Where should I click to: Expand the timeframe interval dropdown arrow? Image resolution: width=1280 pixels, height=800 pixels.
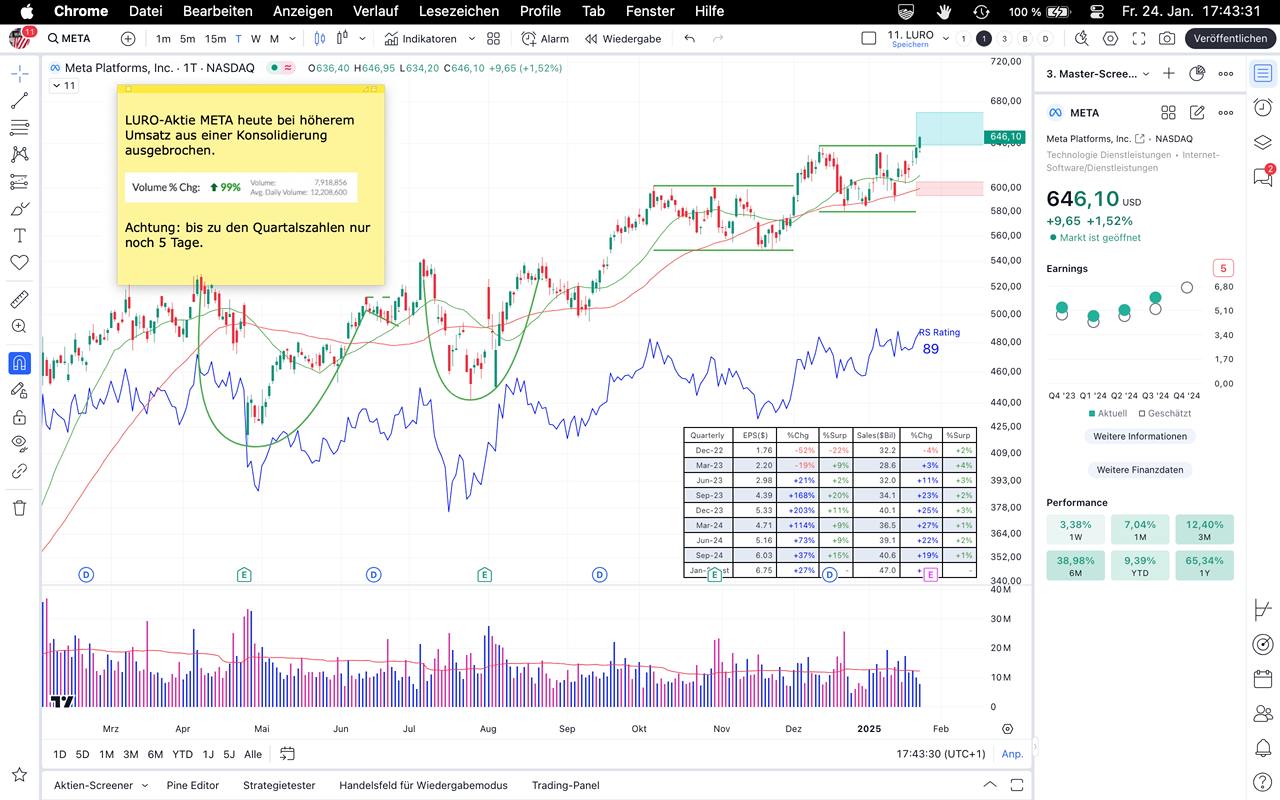click(x=291, y=39)
